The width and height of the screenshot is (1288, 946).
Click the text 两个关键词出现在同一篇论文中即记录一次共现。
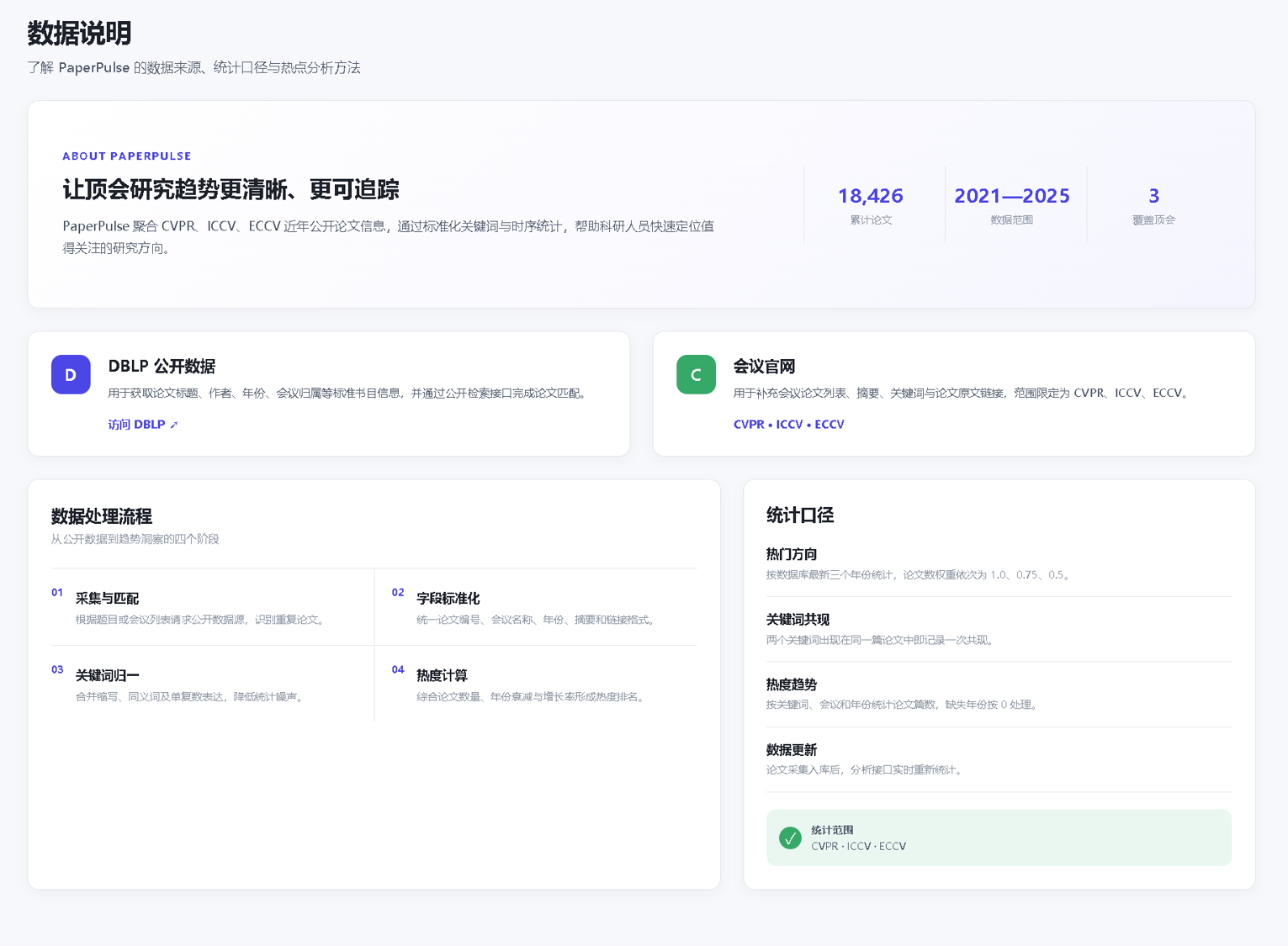click(882, 640)
